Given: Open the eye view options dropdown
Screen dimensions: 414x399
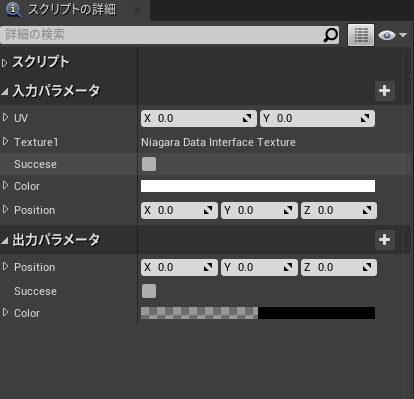Looking at the screenshot, I should 393,35.
